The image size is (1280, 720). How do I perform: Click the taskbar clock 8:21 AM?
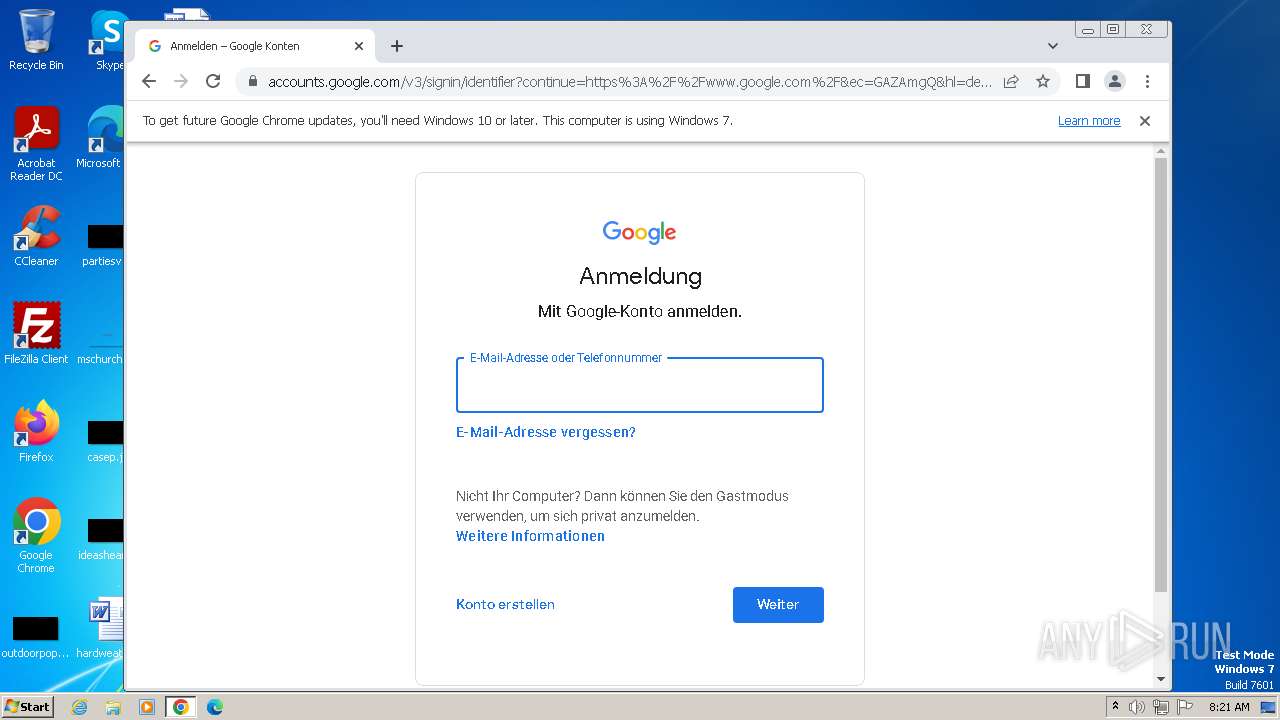coord(1229,707)
